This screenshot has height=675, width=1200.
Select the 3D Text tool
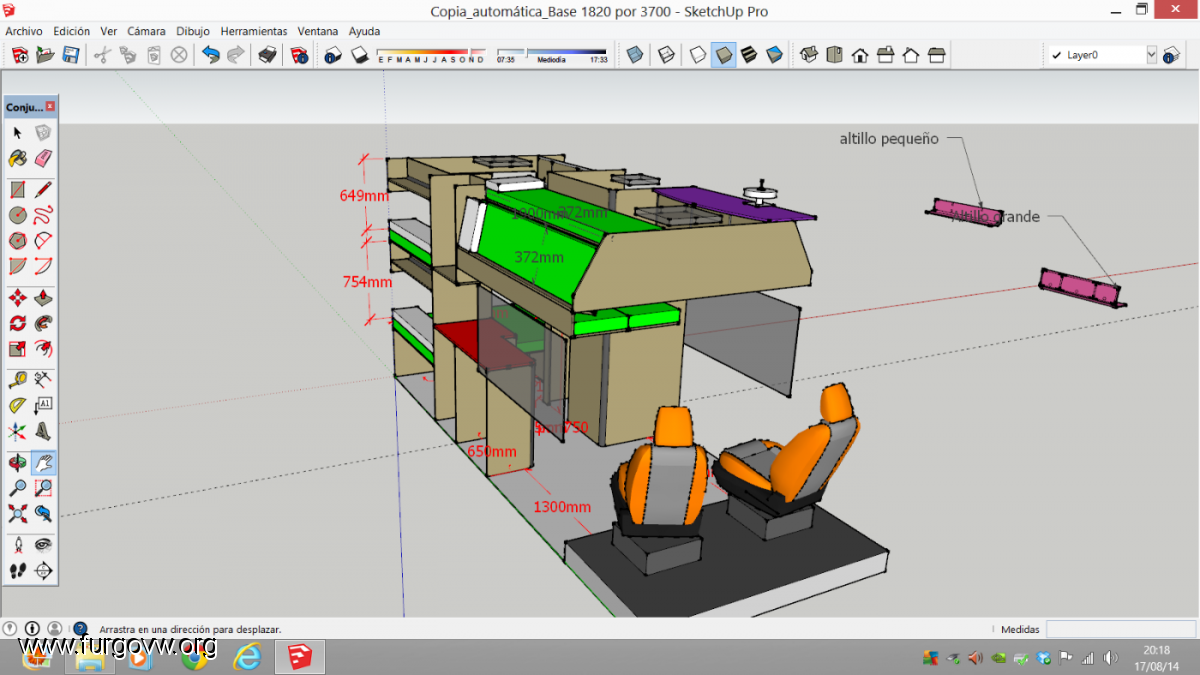(43, 431)
